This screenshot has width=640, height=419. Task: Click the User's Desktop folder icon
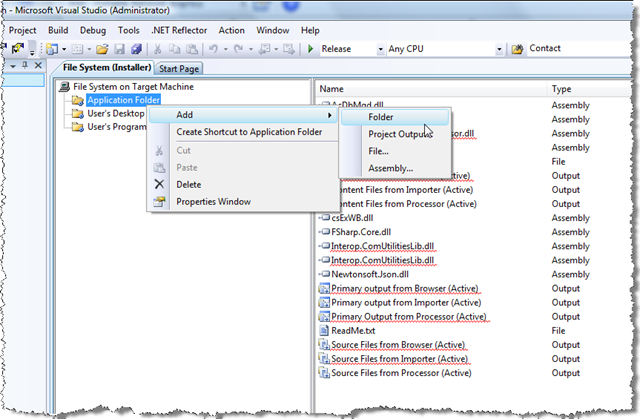coord(77,113)
